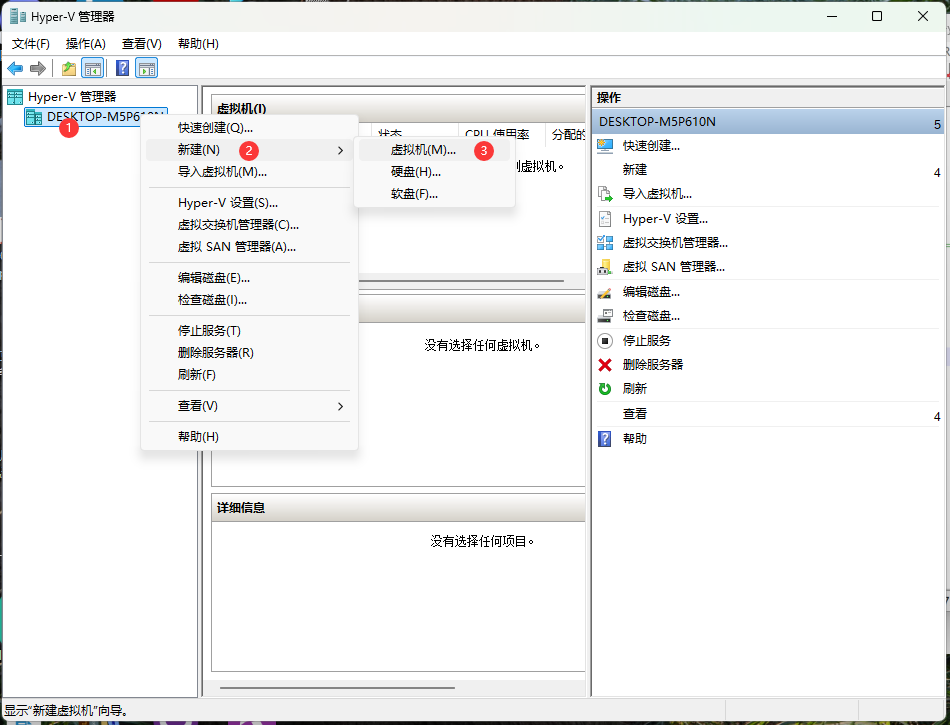Collapse the DESKTOP-M5P610N actions section header
This screenshot has height=725, width=950.
point(768,122)
